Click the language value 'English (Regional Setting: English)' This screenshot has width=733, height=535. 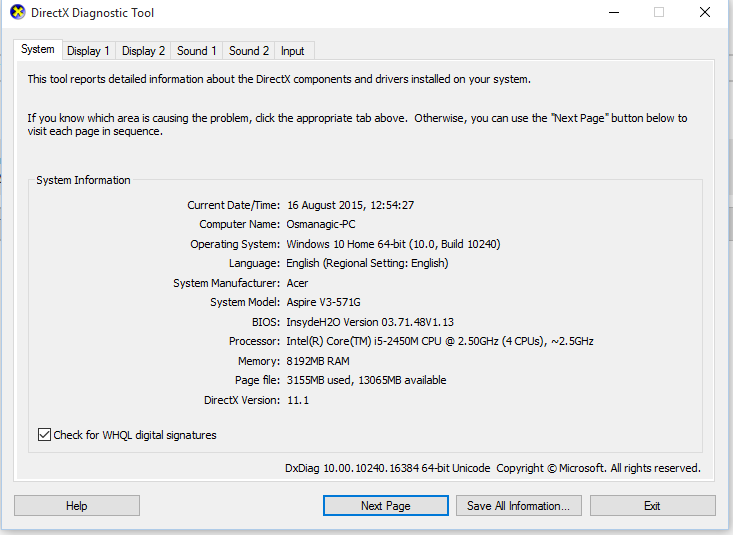367,263
